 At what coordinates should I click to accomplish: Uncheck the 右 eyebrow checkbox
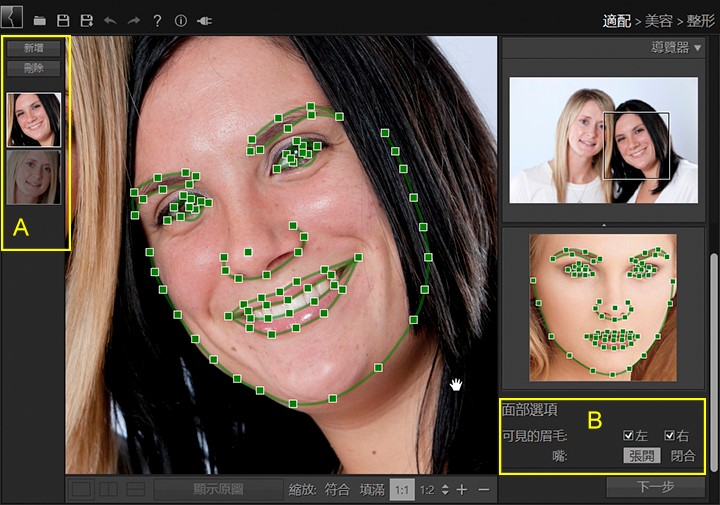coord(670,436)
